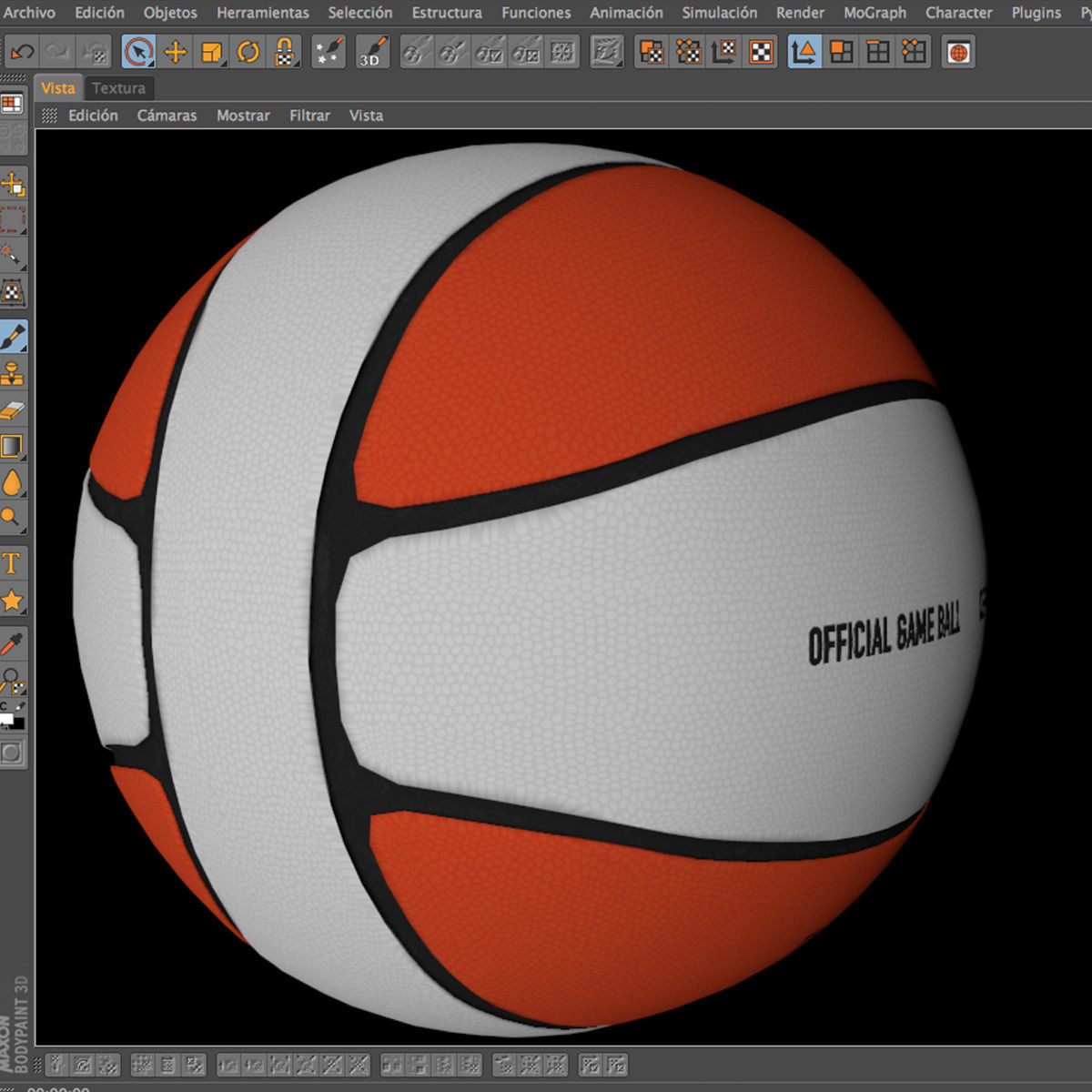Screen dimensions: 1092x1092
Task: Select the single view layout icon
Action: tap(841, 52)
